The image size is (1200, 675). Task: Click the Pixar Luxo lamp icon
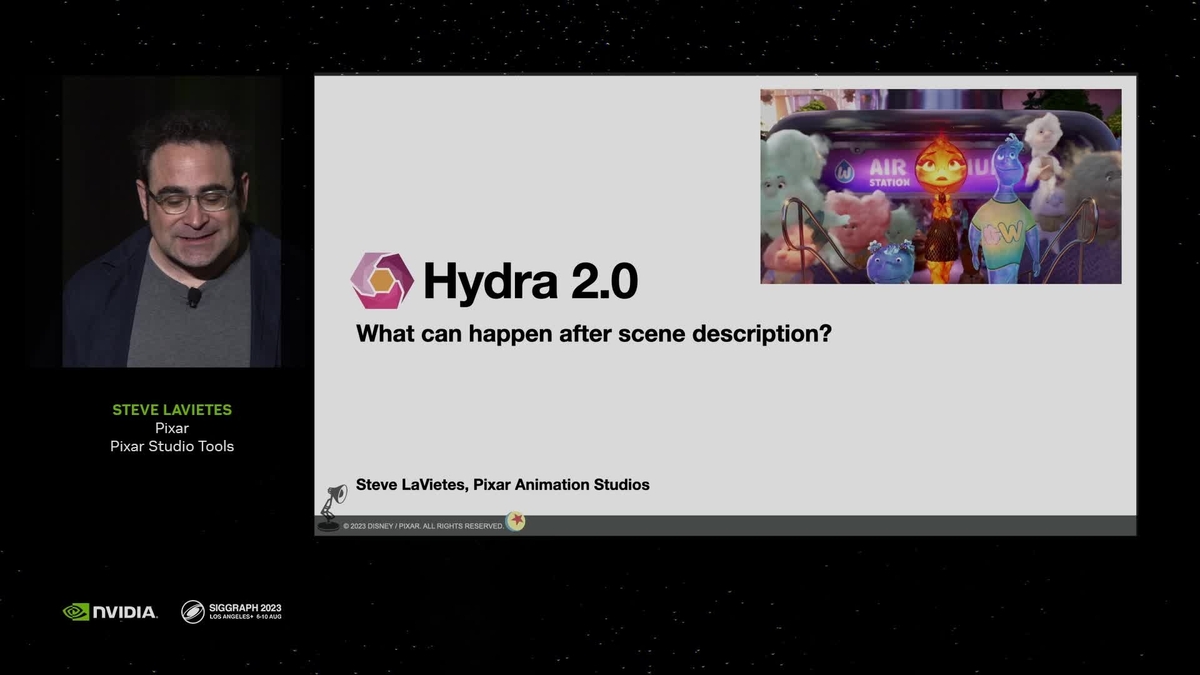(x=331, y=507)
